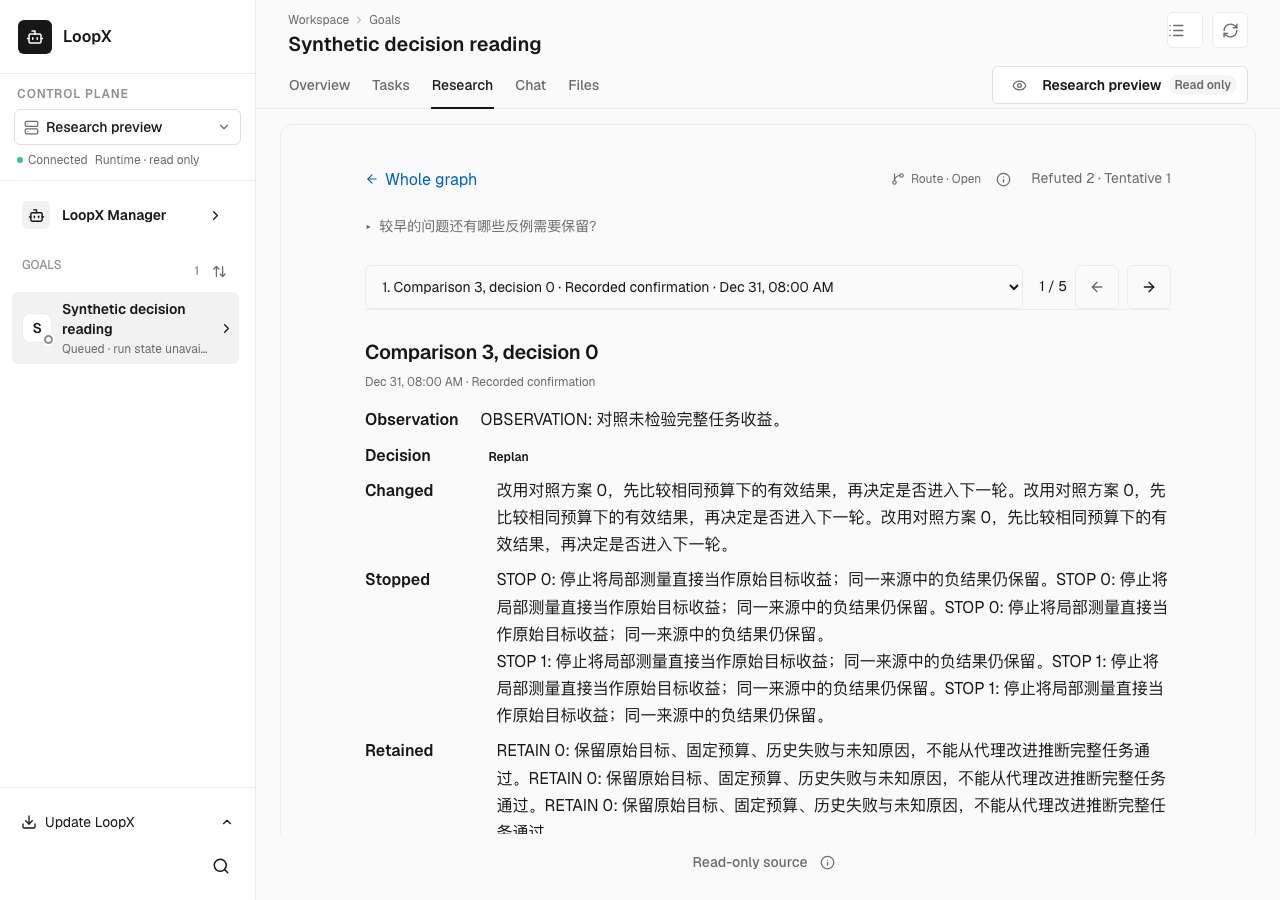The image size is (1280, 900).
Task: Click the Route · Open status text
Action: tap(945, 179)
